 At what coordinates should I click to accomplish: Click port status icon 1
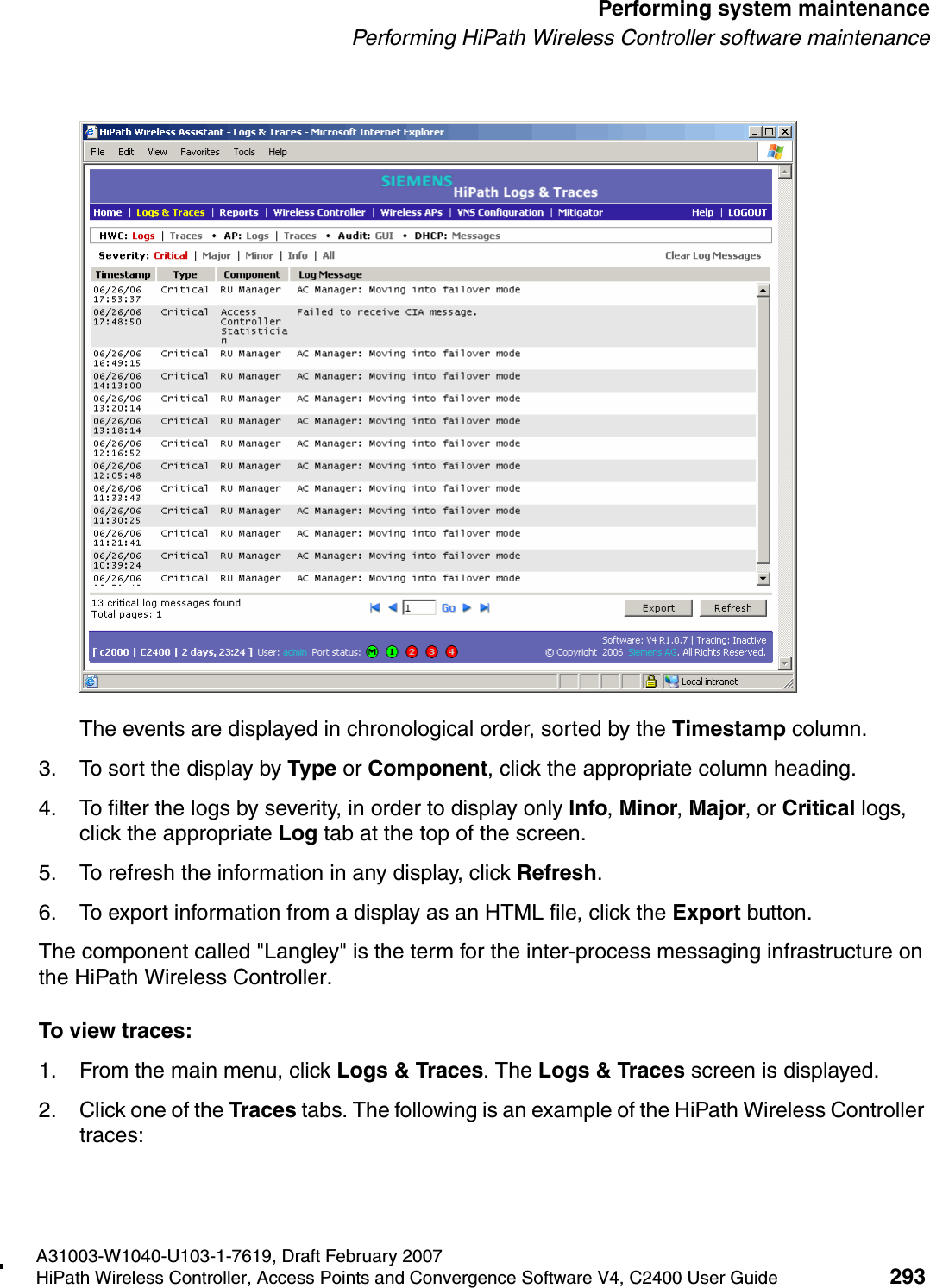(392, 651)
